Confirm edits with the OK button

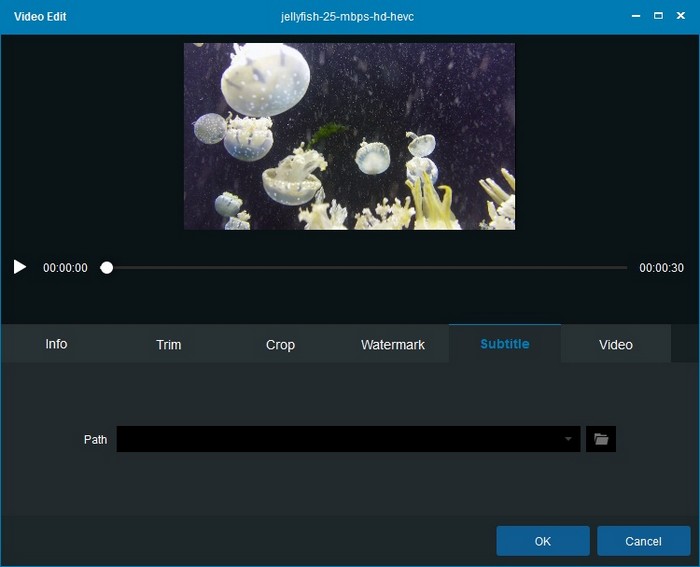tap(542, 541)
